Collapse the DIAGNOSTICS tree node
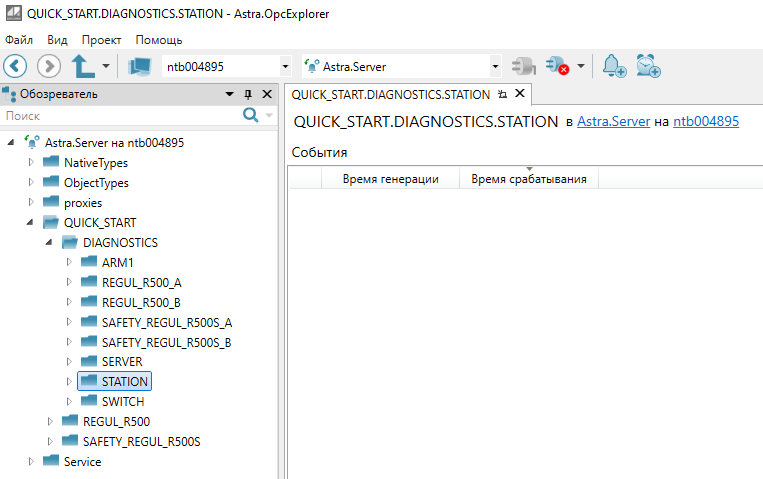The height and width of the screenshot is (479, 763). [x=50, y=242]
